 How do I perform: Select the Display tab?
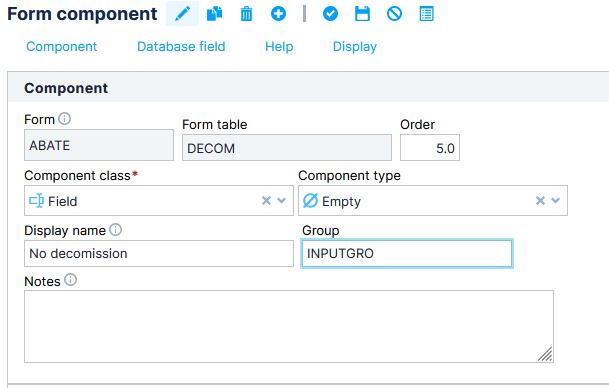pyautogui.click(x=355, y=47)
